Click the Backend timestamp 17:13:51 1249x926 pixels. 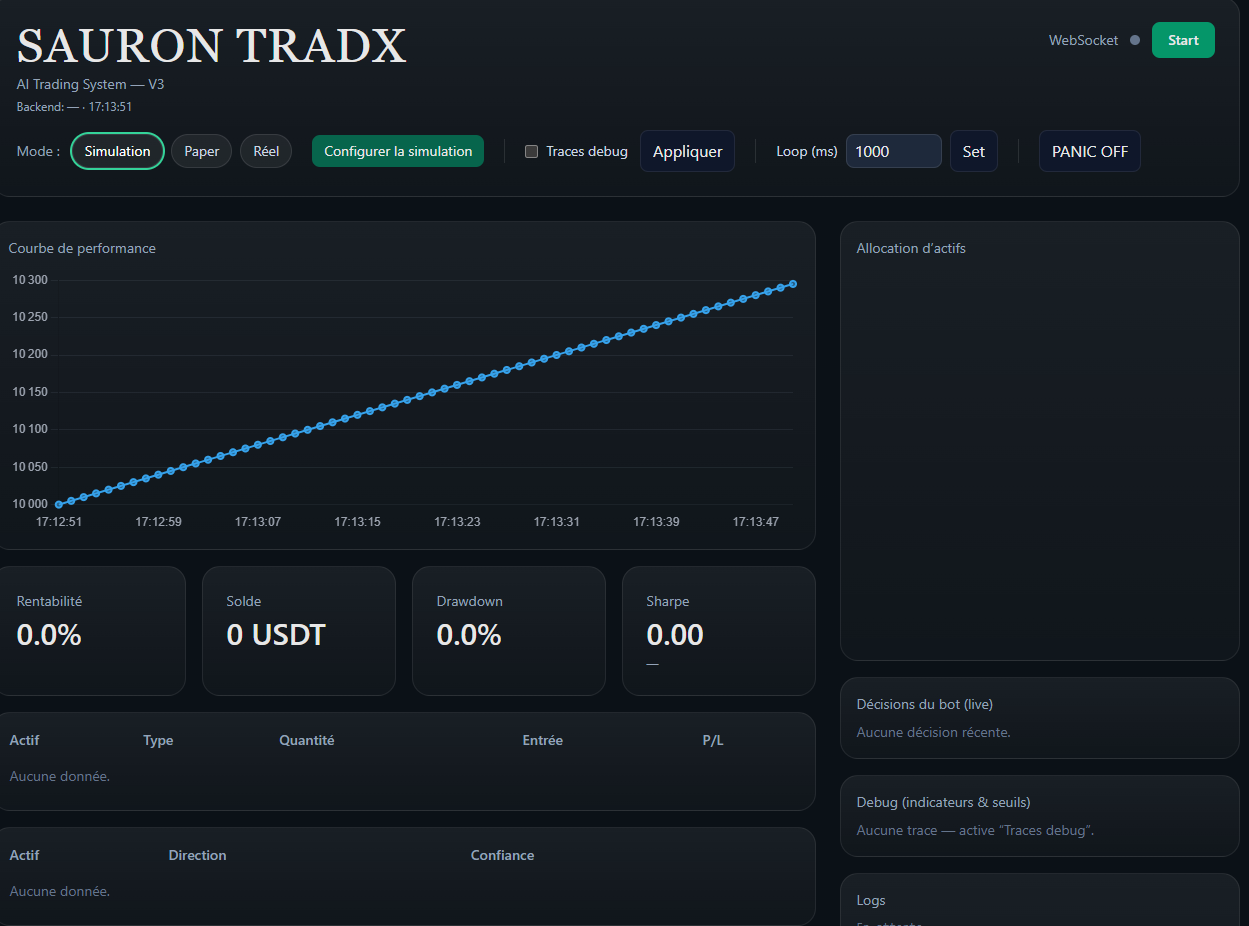[111, 106]
